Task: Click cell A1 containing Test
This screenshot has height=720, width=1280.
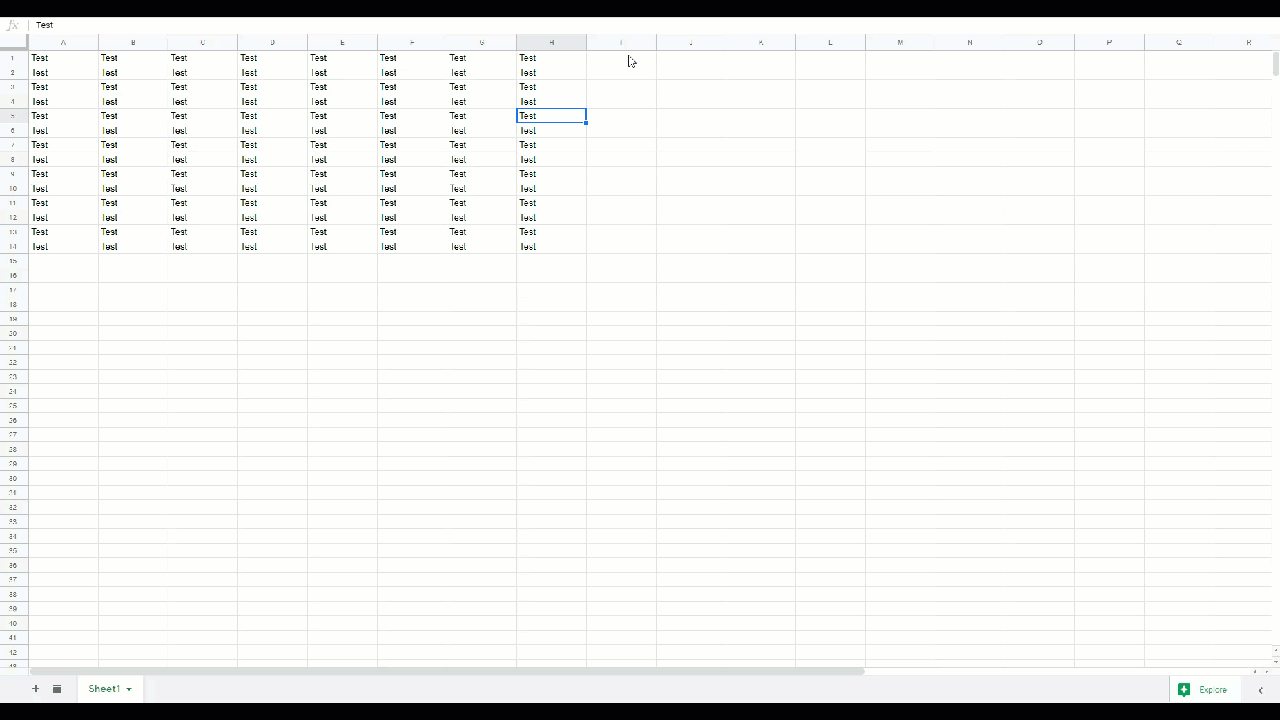Action: 40,58
